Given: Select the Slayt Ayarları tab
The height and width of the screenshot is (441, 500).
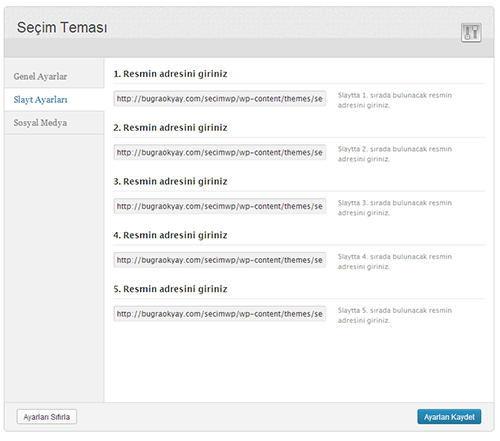Looking at the screenshot, I should [54, 100].
